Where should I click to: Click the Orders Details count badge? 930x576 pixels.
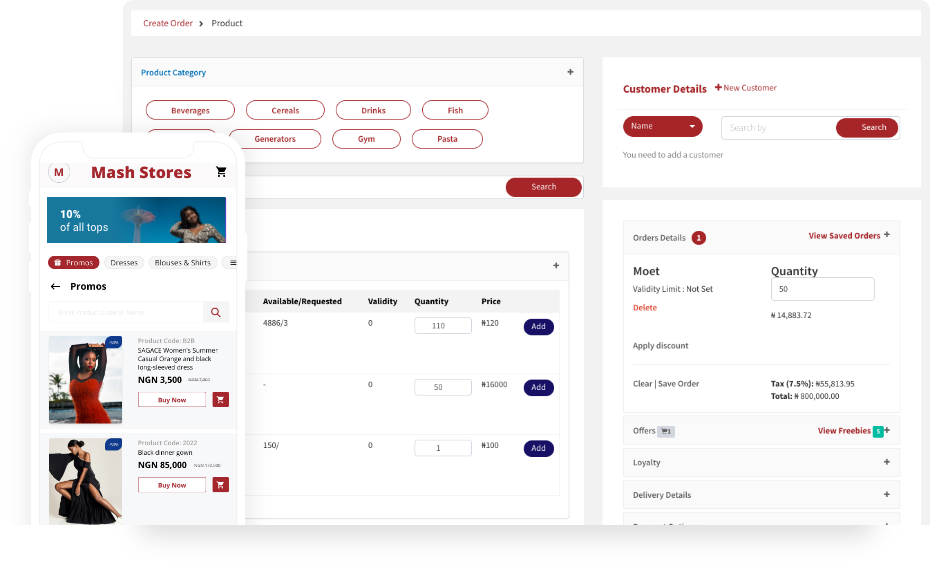click(x=699, y=238)
